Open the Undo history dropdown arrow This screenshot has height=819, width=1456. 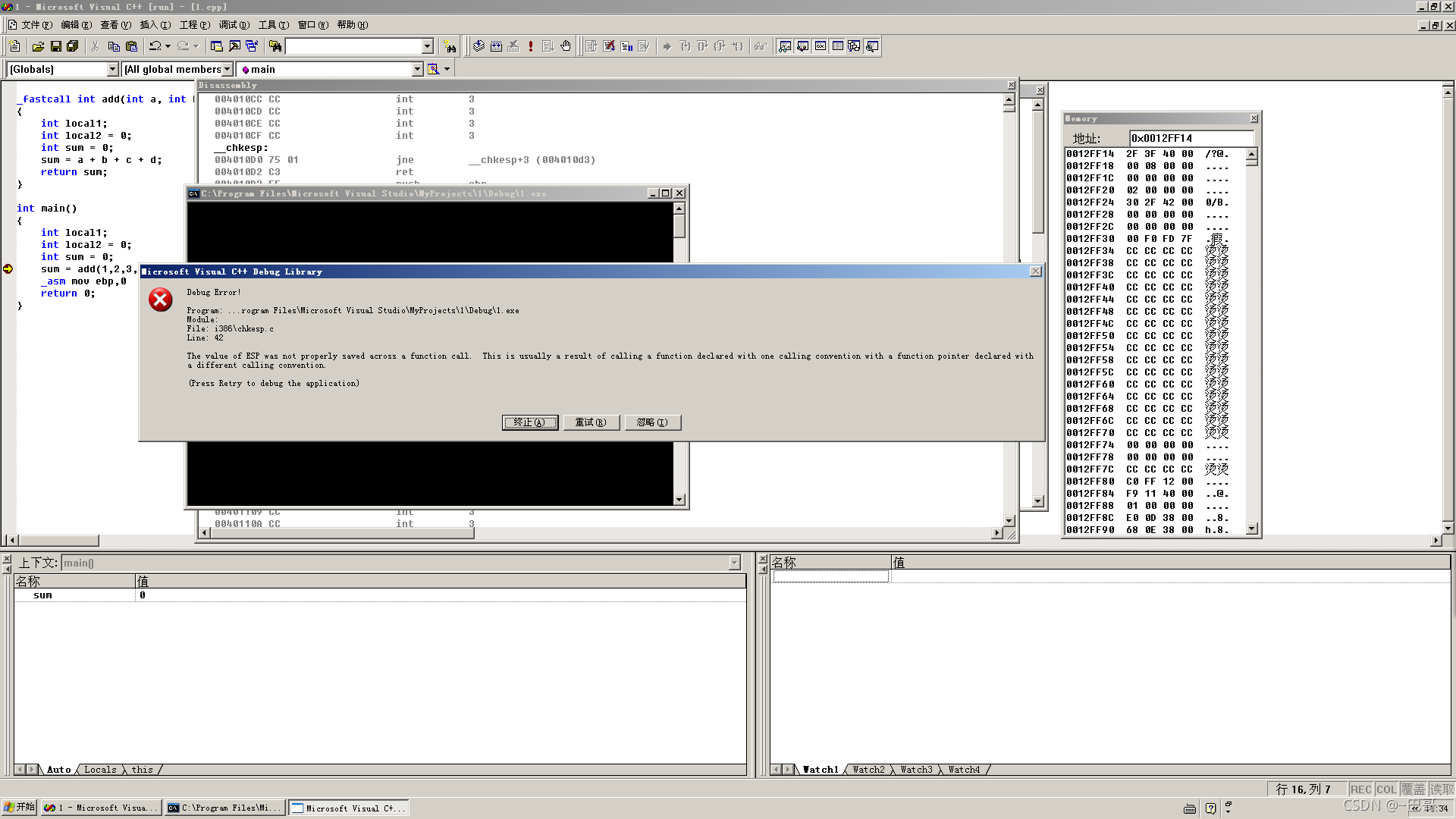pyautogui.click(x=168, y=47)
